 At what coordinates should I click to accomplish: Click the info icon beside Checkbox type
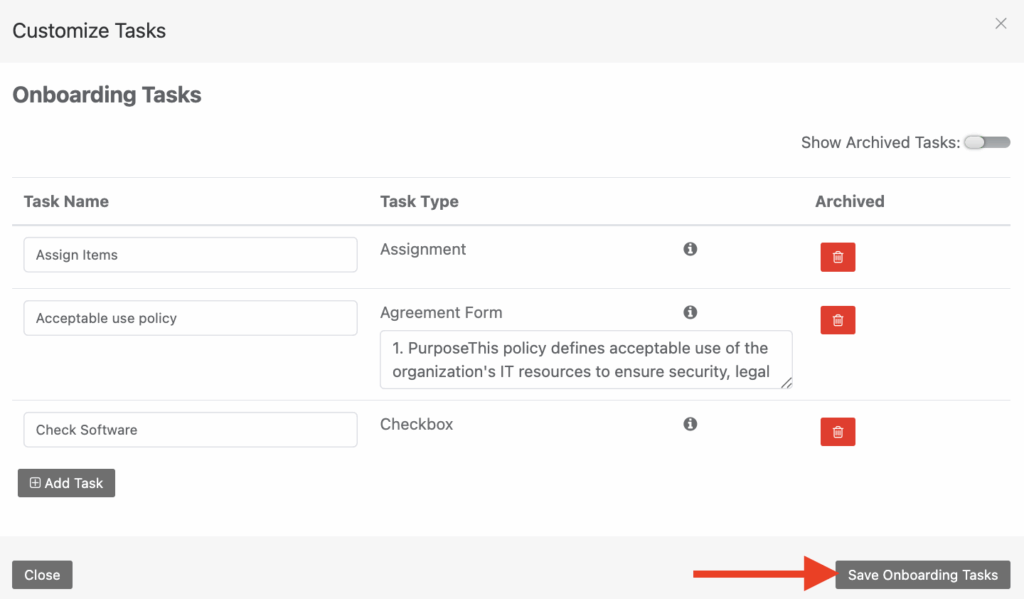690,423
